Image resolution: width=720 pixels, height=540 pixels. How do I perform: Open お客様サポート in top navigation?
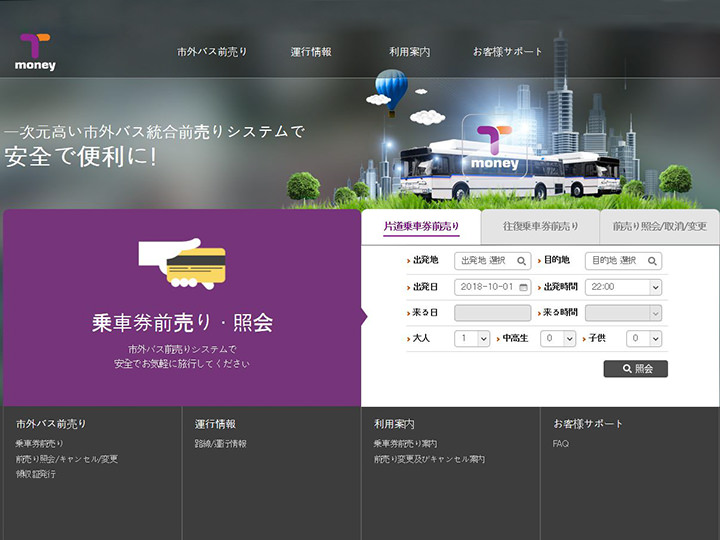(x=507, y=52)
